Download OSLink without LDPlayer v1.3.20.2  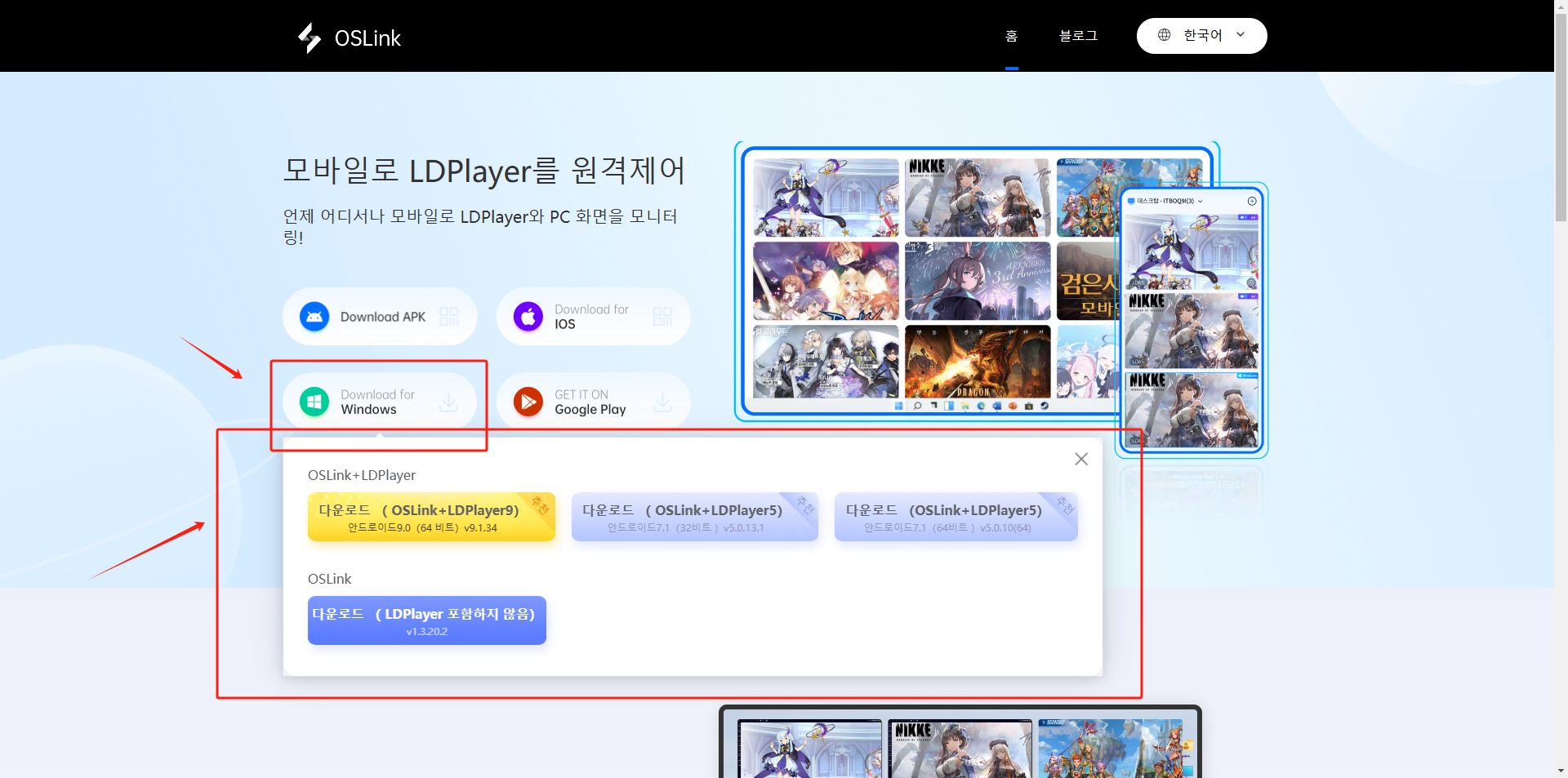426,620
